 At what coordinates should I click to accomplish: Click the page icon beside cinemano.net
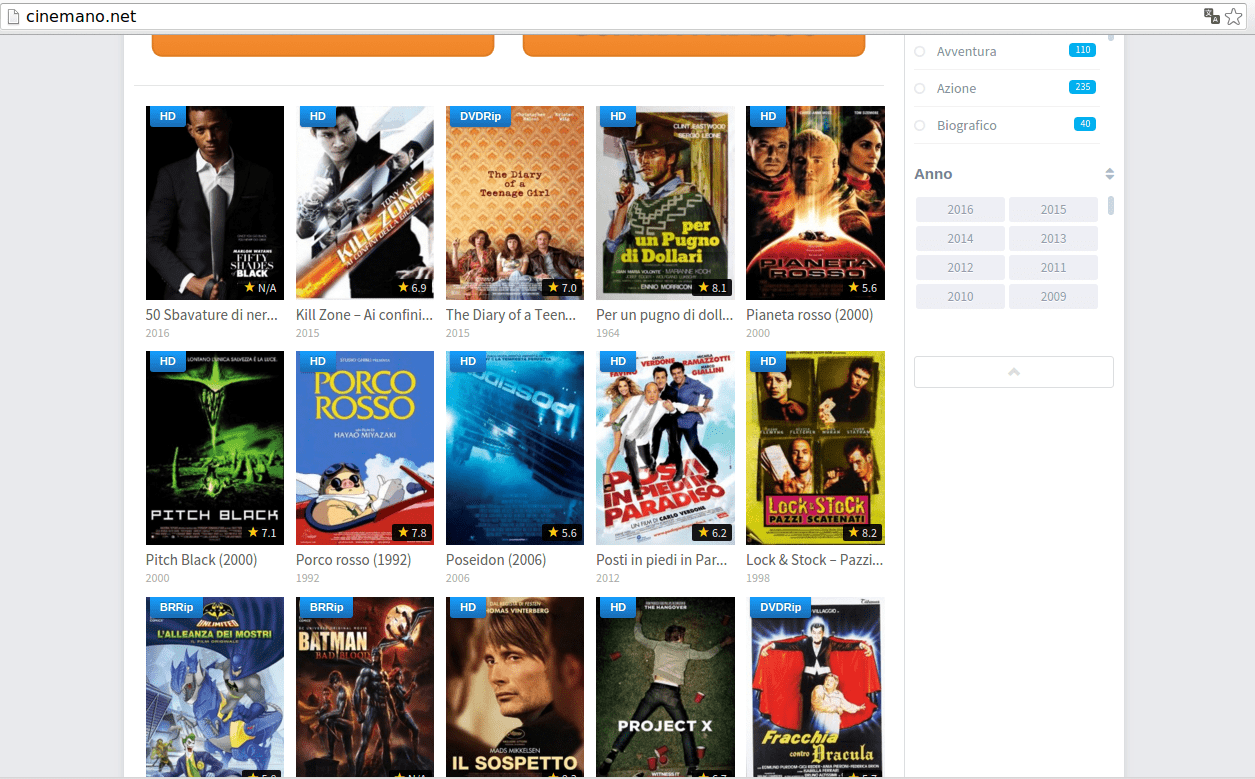(14, 17)
